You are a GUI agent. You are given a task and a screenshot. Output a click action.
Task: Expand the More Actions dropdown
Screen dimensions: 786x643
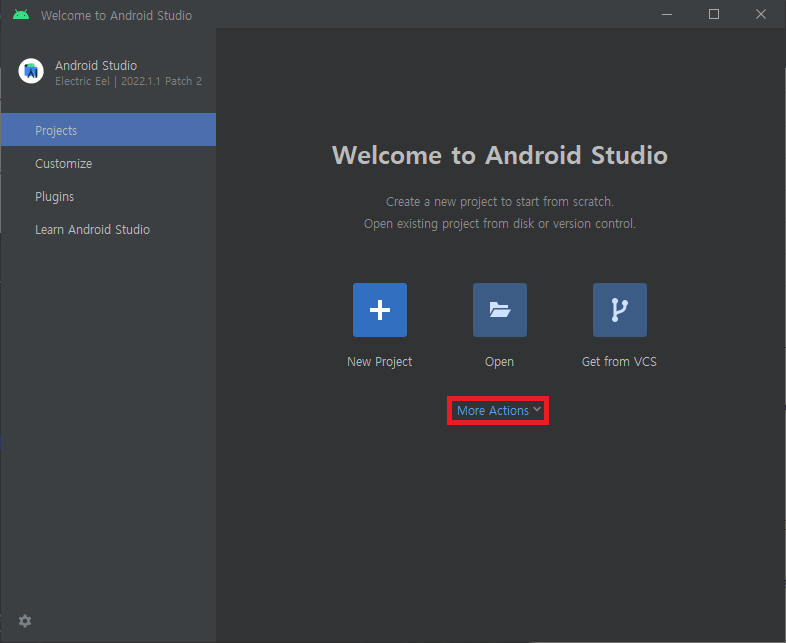(498, 410)
